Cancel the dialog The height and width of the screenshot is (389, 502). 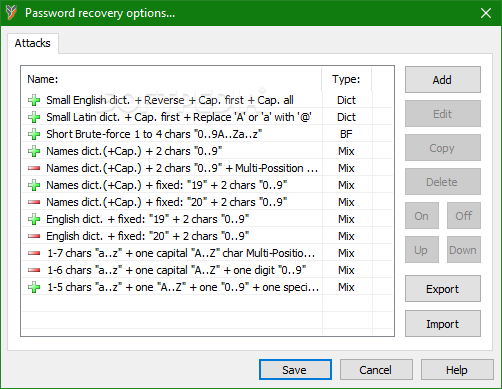coord(376,370)
